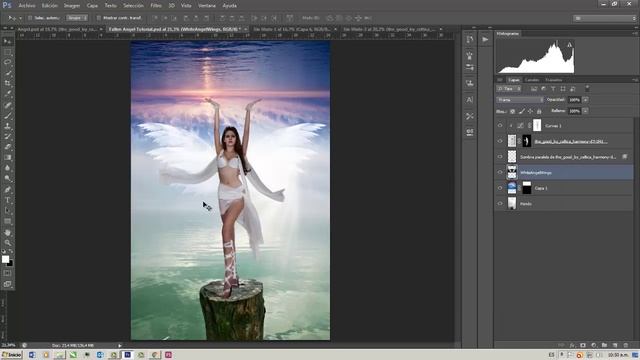The image size is (640, 360).
Task: Select the Blur tool
Action: [x=7, y=168]
